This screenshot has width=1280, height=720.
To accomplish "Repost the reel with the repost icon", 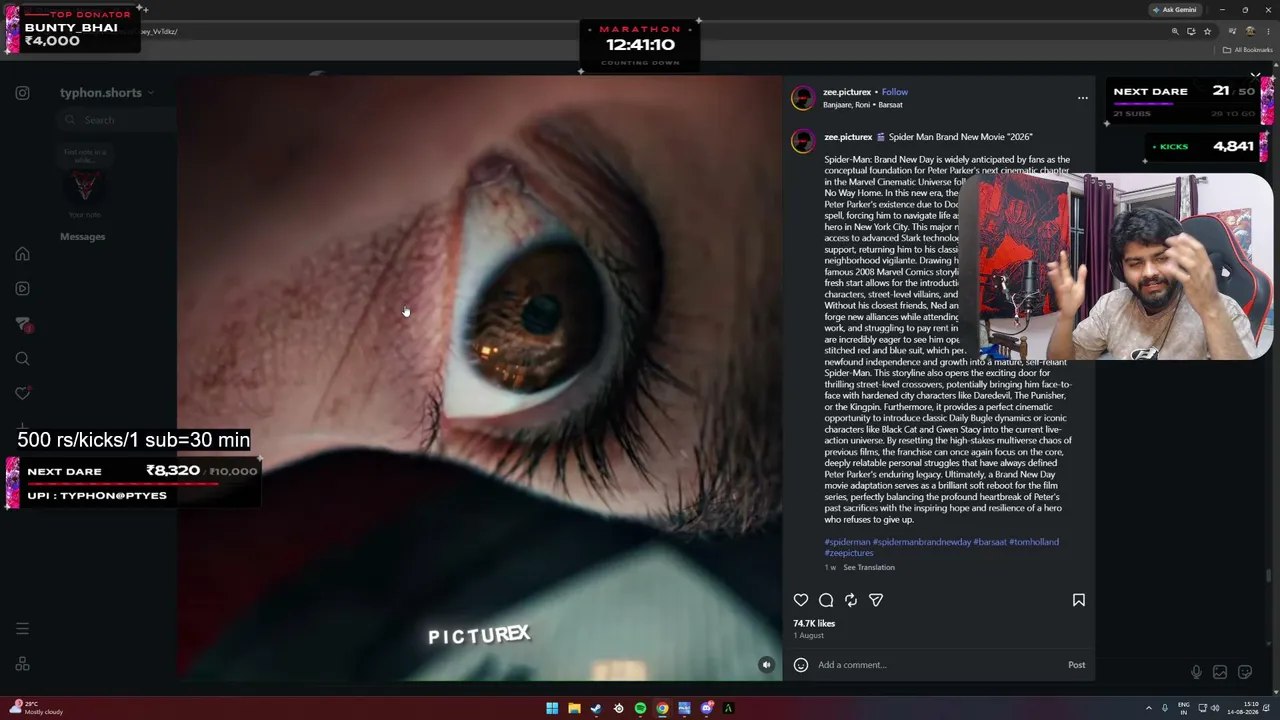I will click(x=851, y=600).
